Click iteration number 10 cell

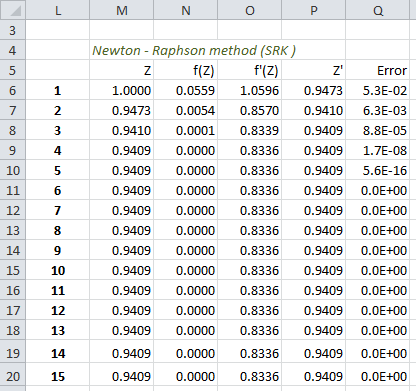pos(58,270)
